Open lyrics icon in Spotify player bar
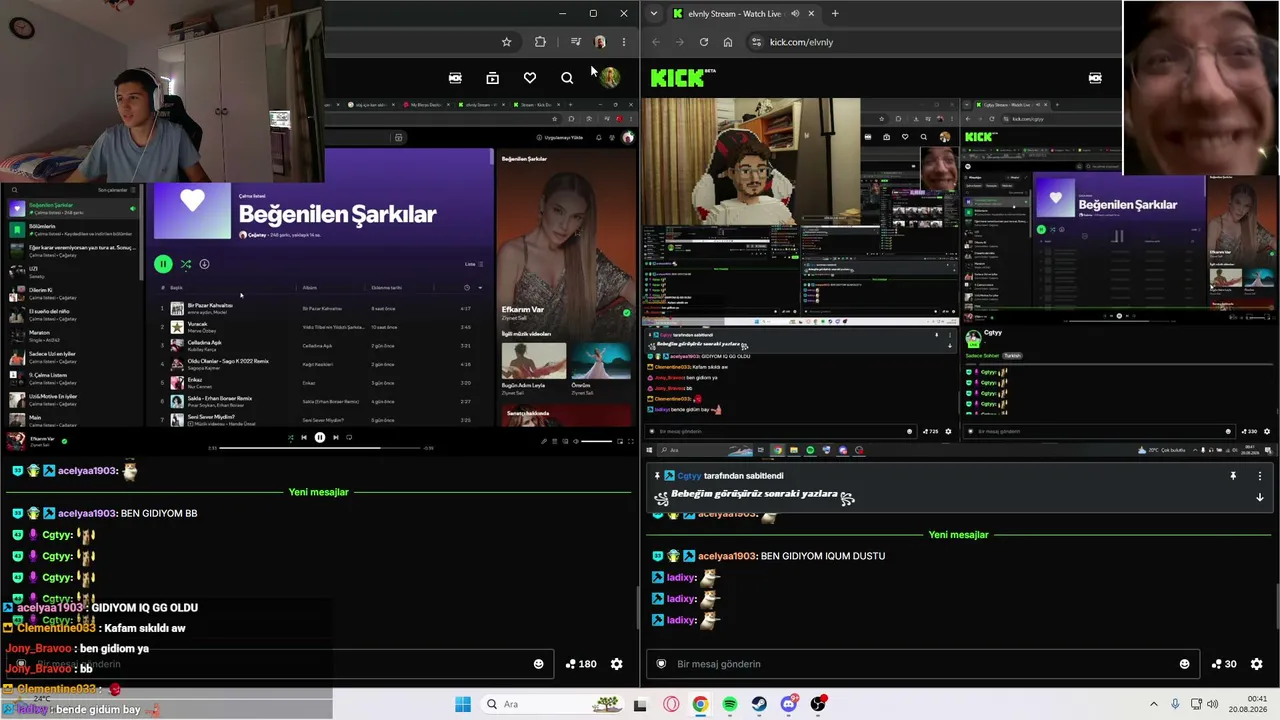Screen dimensions: 1280x720 [545, 441]
